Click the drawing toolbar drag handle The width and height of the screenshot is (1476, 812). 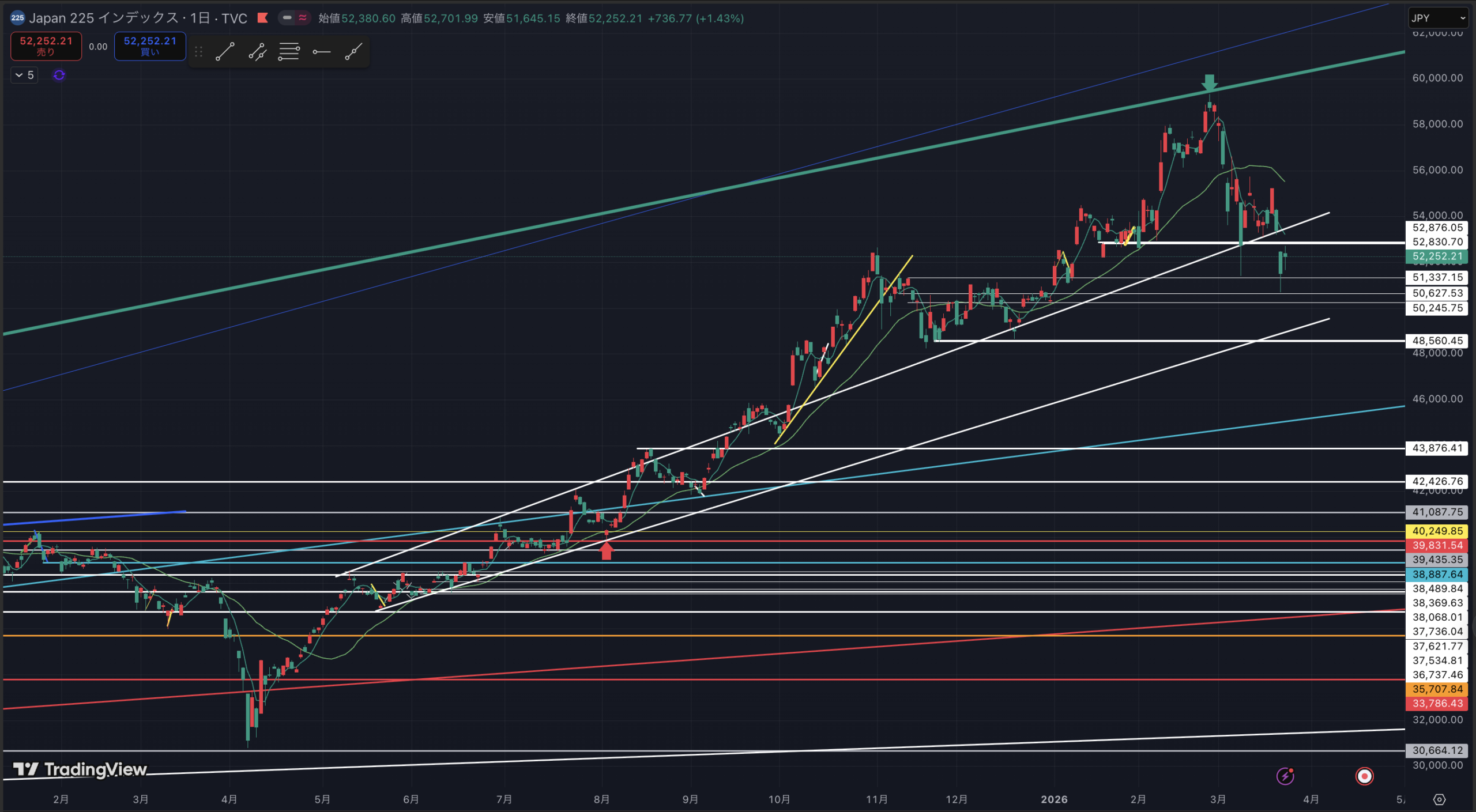pyautogui.click(x=199, y=52)
